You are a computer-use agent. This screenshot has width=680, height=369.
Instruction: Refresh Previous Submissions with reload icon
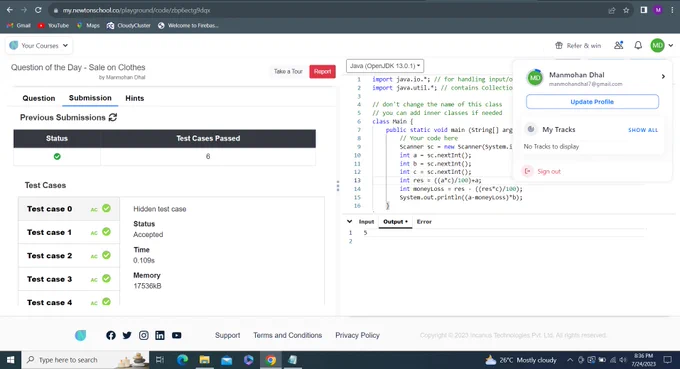113,118
